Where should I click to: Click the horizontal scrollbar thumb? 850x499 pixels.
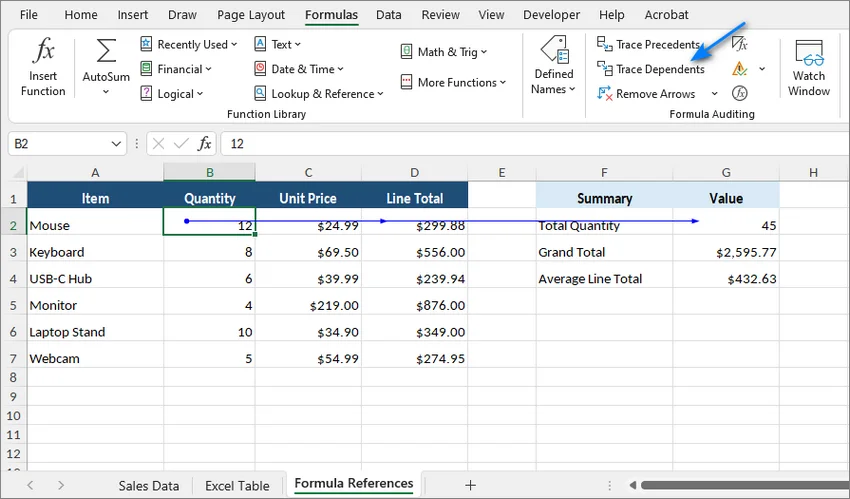[745, 485]
